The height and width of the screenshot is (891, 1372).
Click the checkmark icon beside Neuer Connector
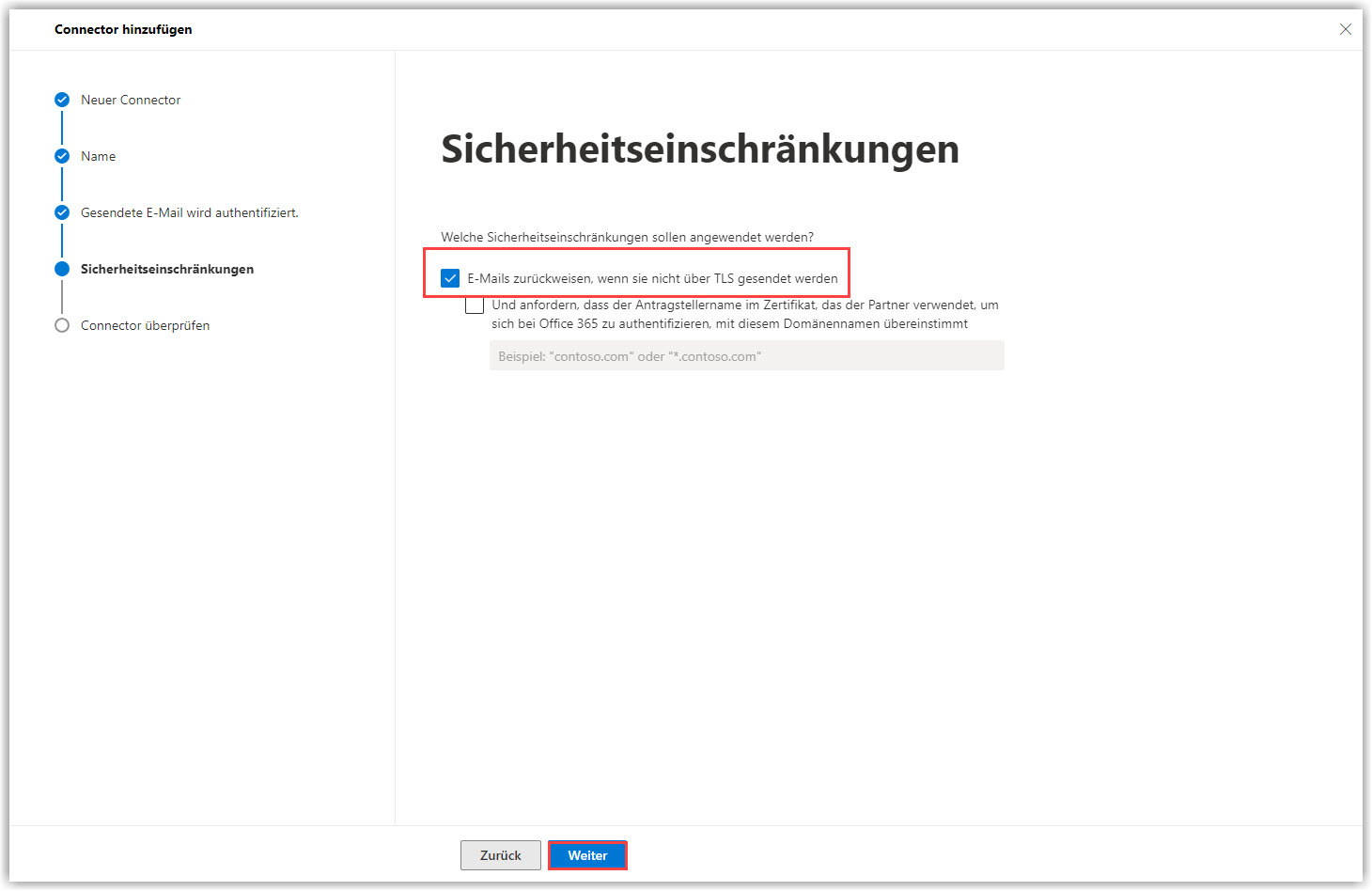pyautogui.click(x=62, y=100)
